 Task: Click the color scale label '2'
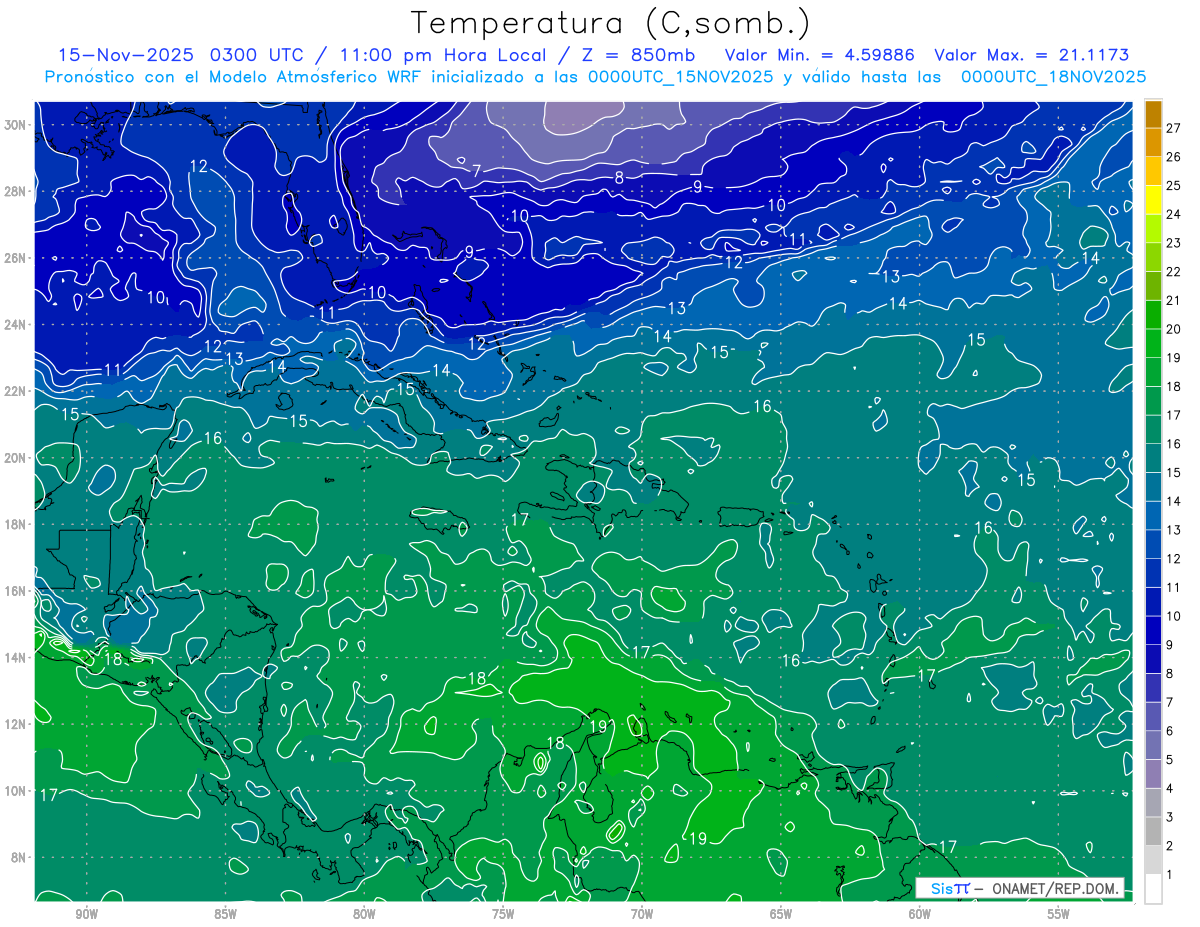tap(1169, 846)
